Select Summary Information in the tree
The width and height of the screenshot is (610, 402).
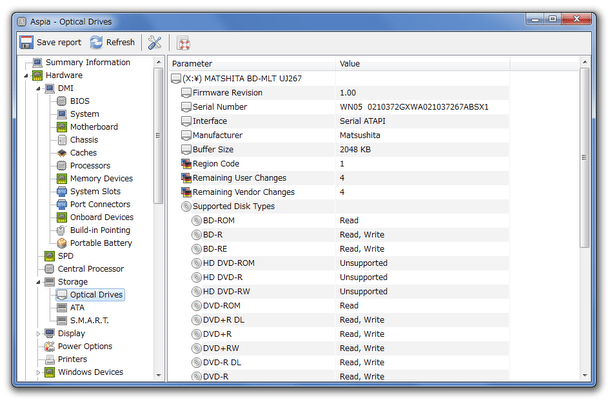[88, 62]
